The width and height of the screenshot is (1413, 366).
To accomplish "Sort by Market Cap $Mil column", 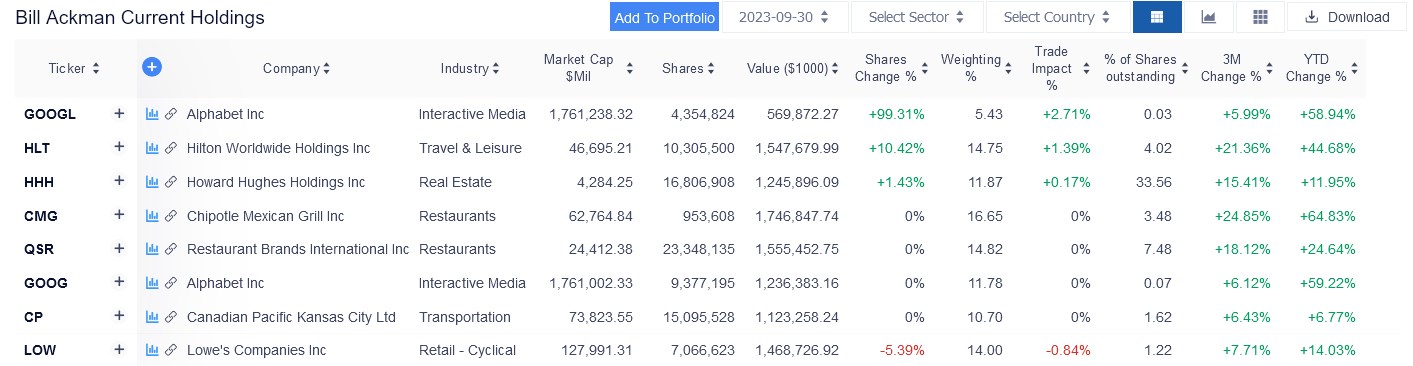I will click(x=588, y=68).
